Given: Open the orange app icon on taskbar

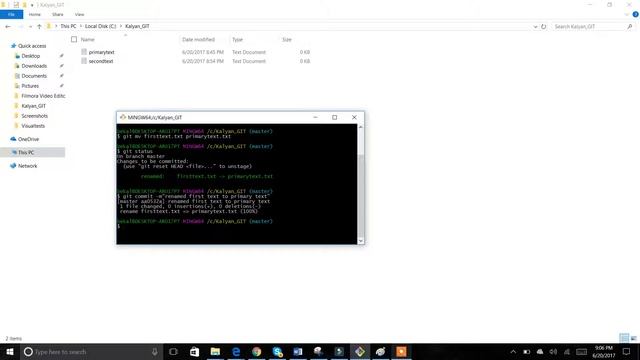Looking at the screenshot, I should pyautogui.click(x=401, y=351).
